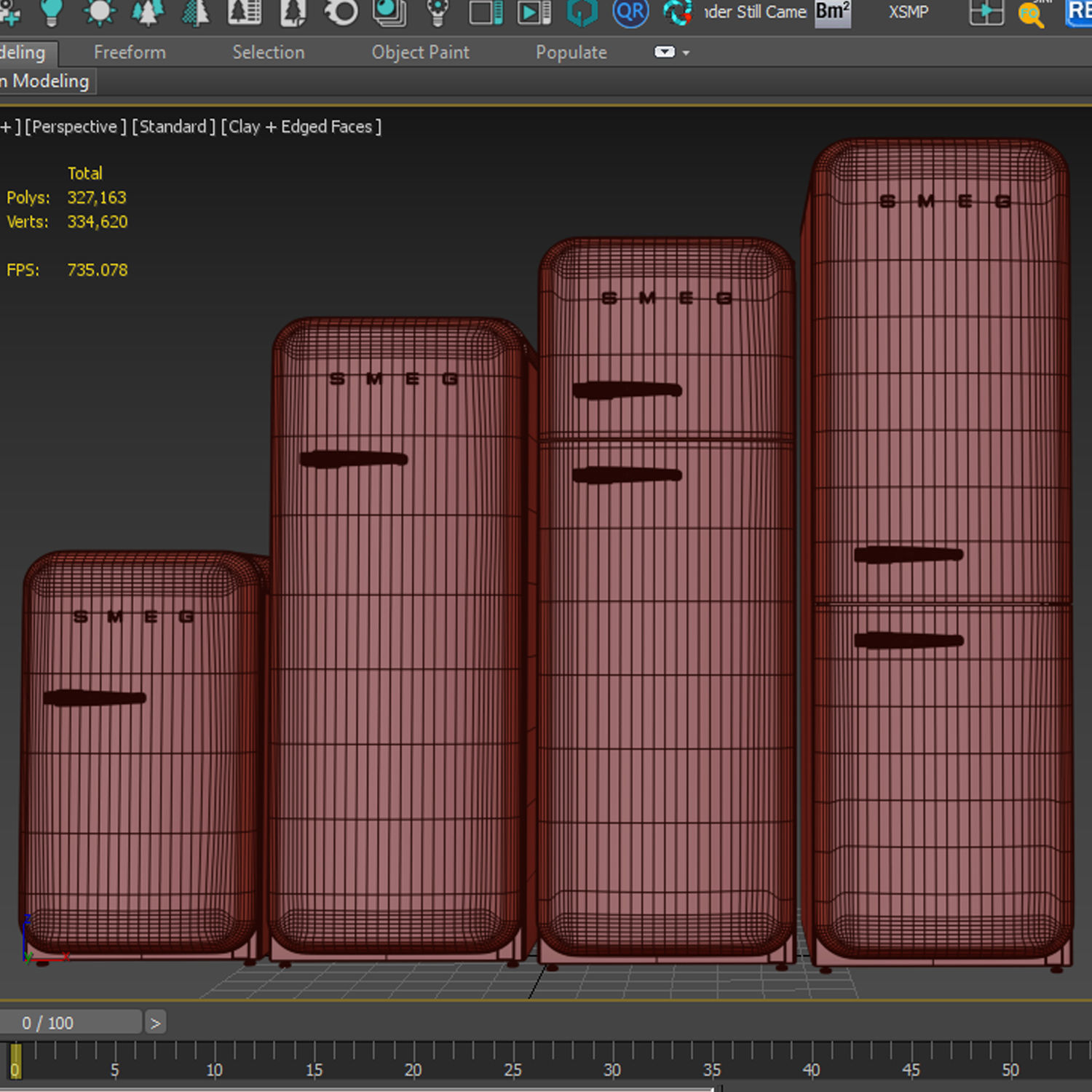Click the Verts count 334,620

(x=98, y=221)
